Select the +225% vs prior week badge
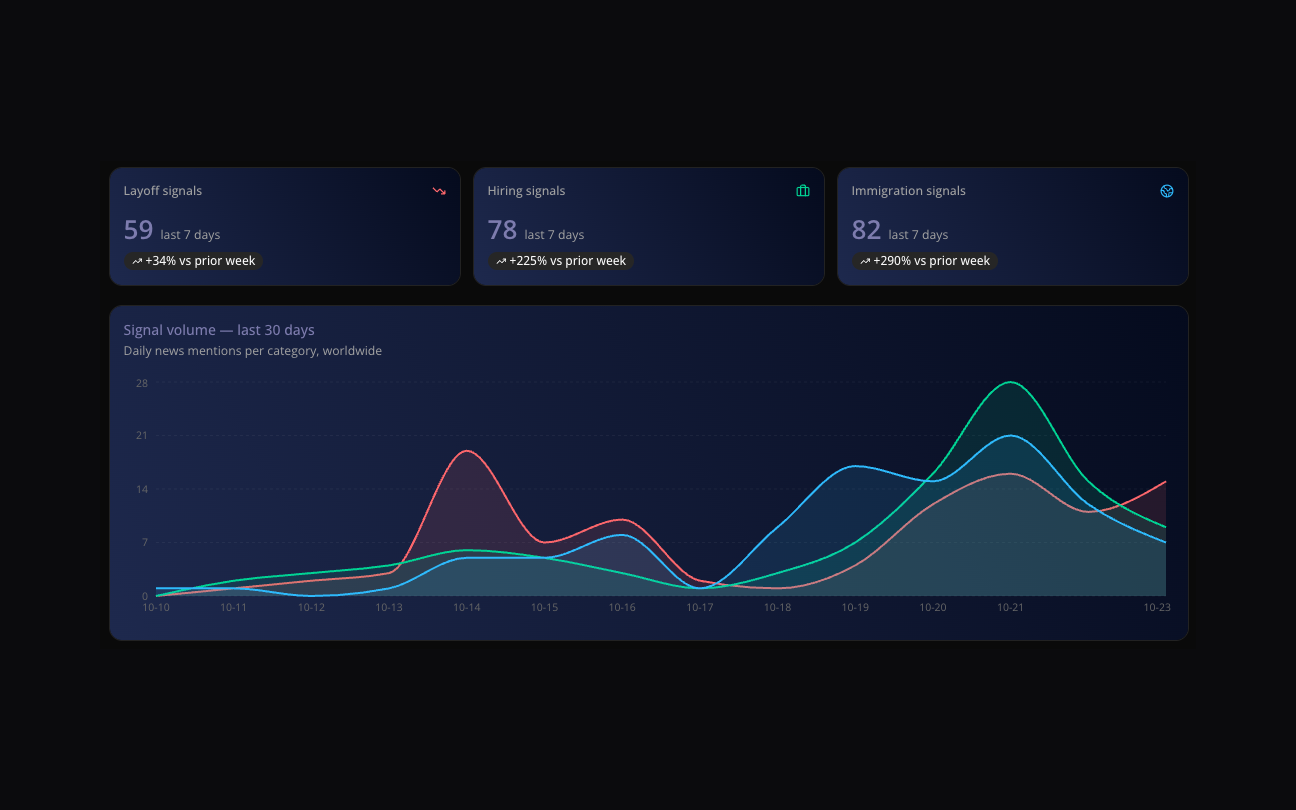The image size is (1296, 810). coord(561,261)
